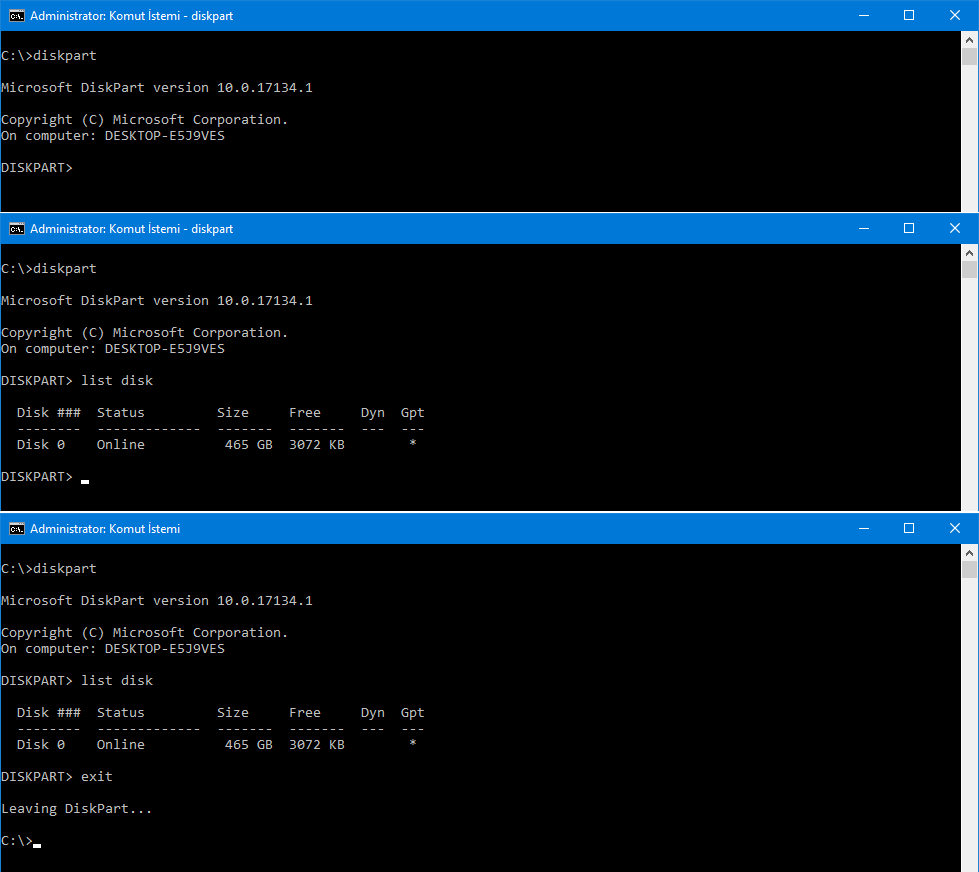Click scroll-up arrow in top window scrollbar
This screenshot has height=872, width=979.
[x=969, y=40]
